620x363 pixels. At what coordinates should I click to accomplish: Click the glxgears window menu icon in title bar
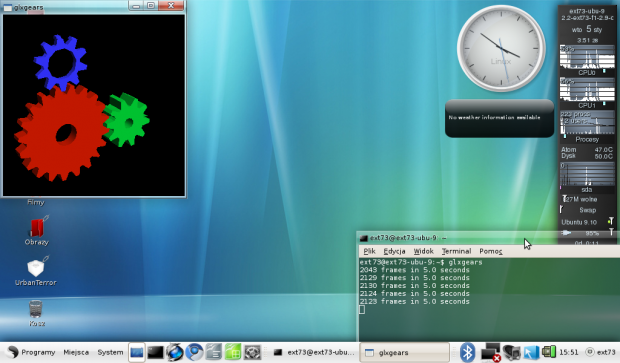(x=8, y=7)
